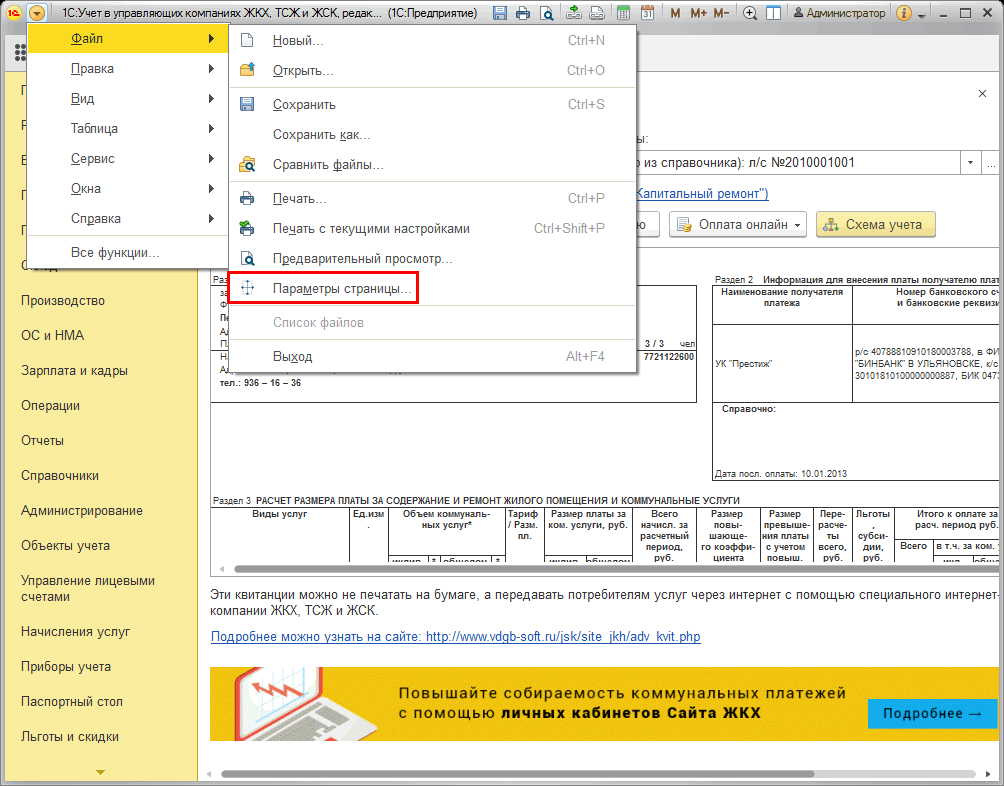Click Сохранить in File submenu
This screenshot has height=786, width=1004.
point(432,104)
